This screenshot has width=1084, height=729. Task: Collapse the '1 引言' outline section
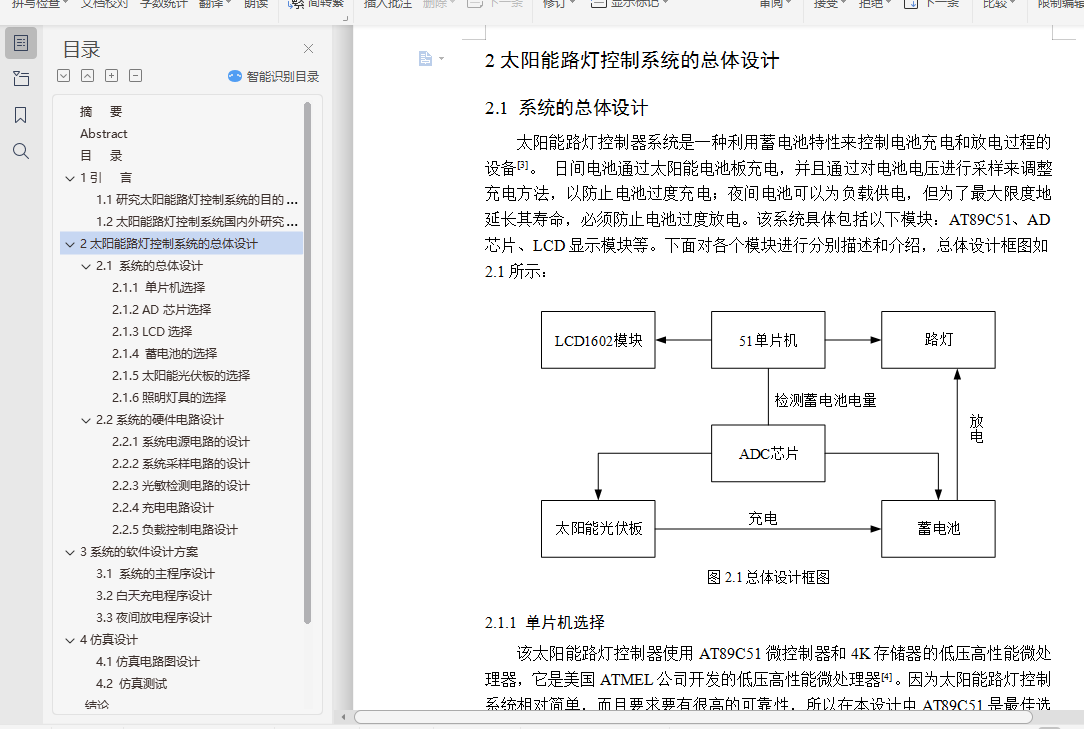pos(70,178)
